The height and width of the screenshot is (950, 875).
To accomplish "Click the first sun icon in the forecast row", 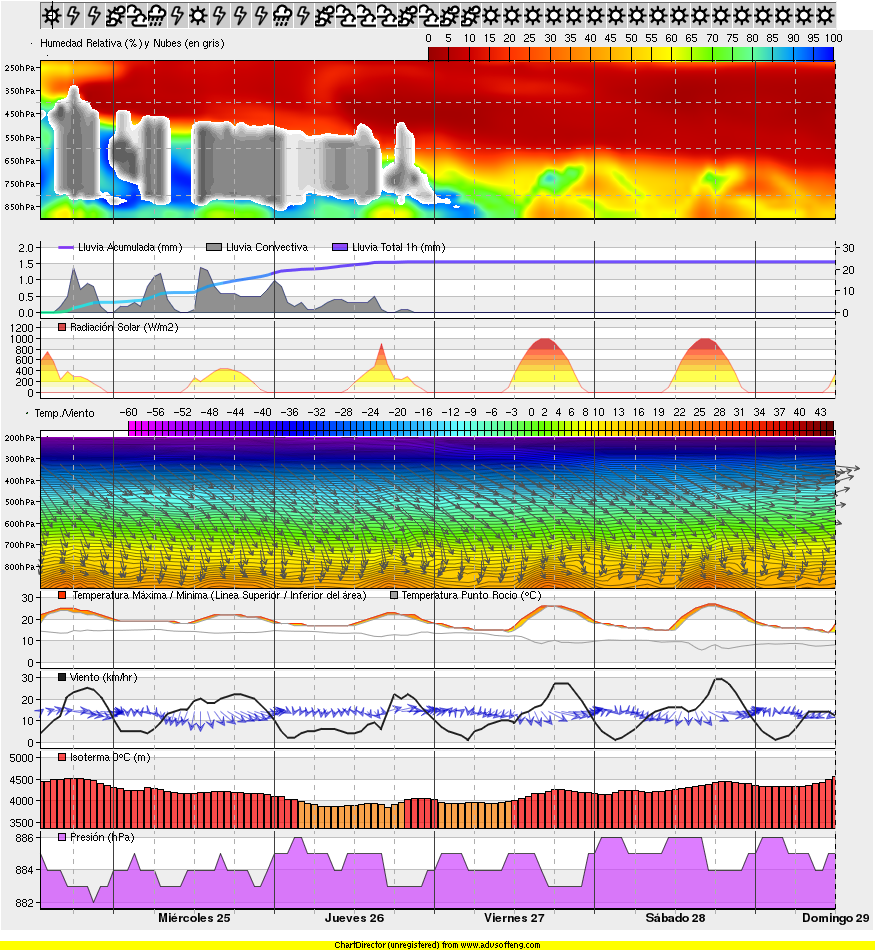I will (52, 16).
